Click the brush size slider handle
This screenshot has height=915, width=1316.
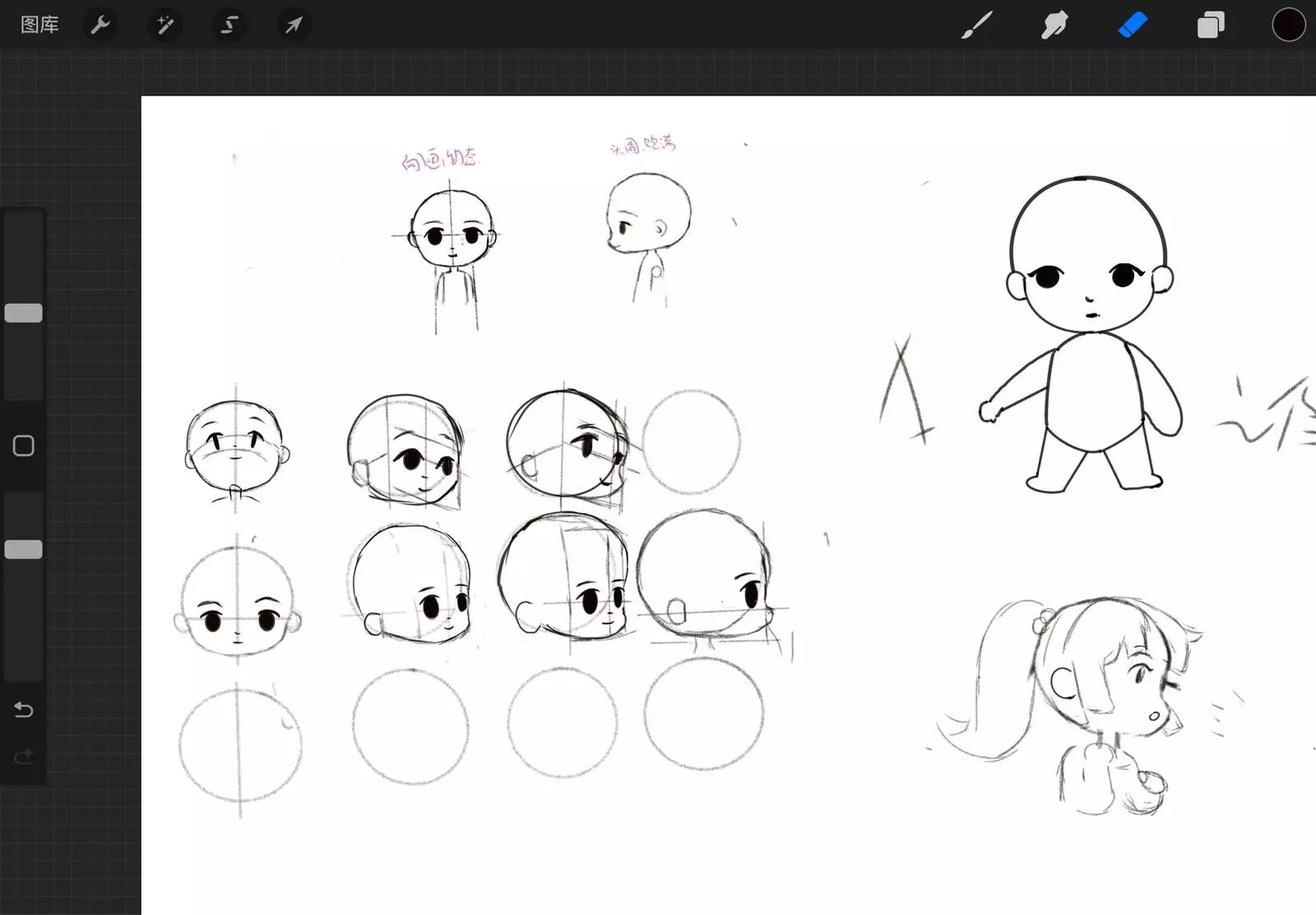[x=24, y=313]
